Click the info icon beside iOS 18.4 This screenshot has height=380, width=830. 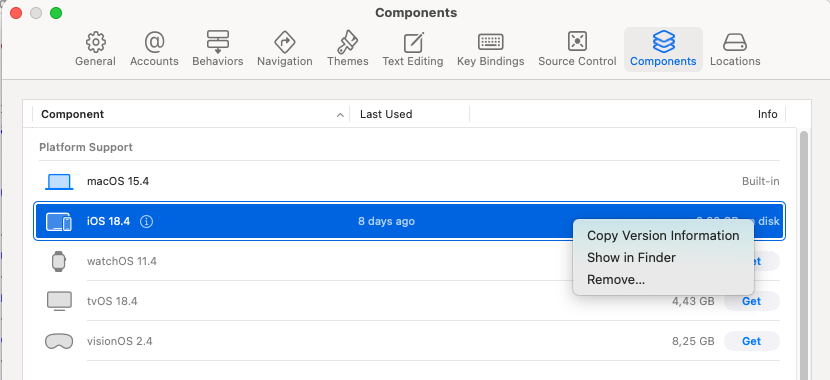coord(147,221)
